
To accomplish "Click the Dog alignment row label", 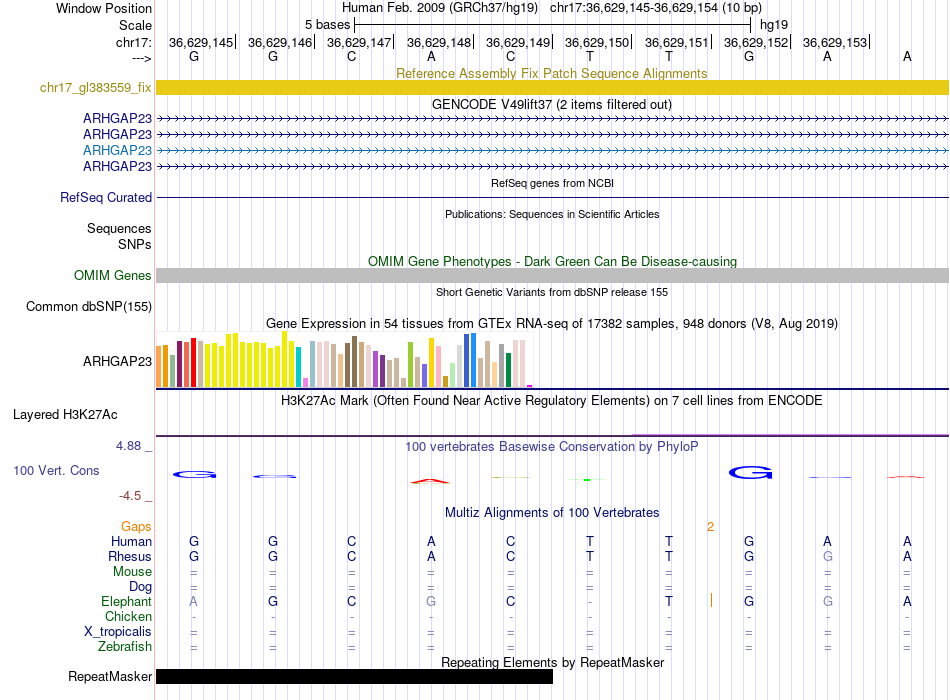I will coord(140,587).
